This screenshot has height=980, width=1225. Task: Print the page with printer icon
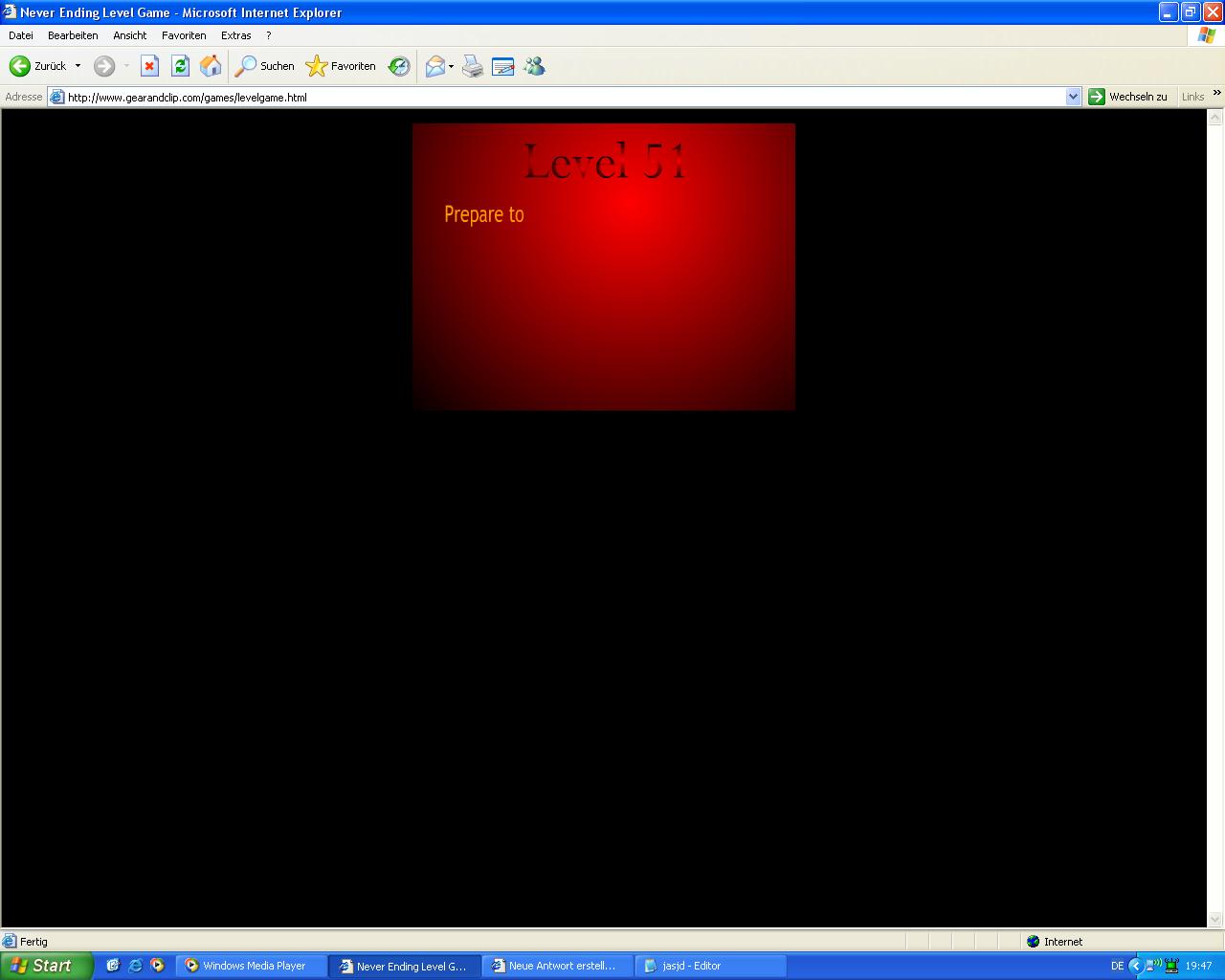473,66
